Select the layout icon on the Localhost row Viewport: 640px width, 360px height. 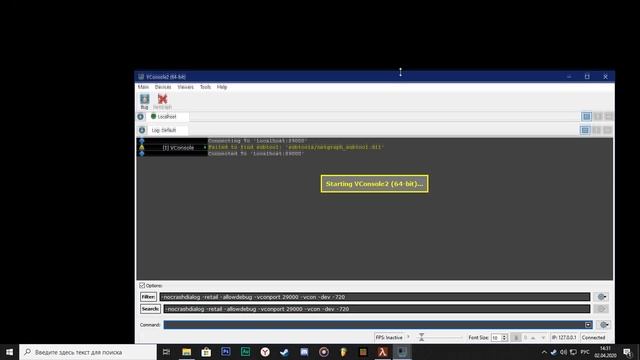(587, 117)
